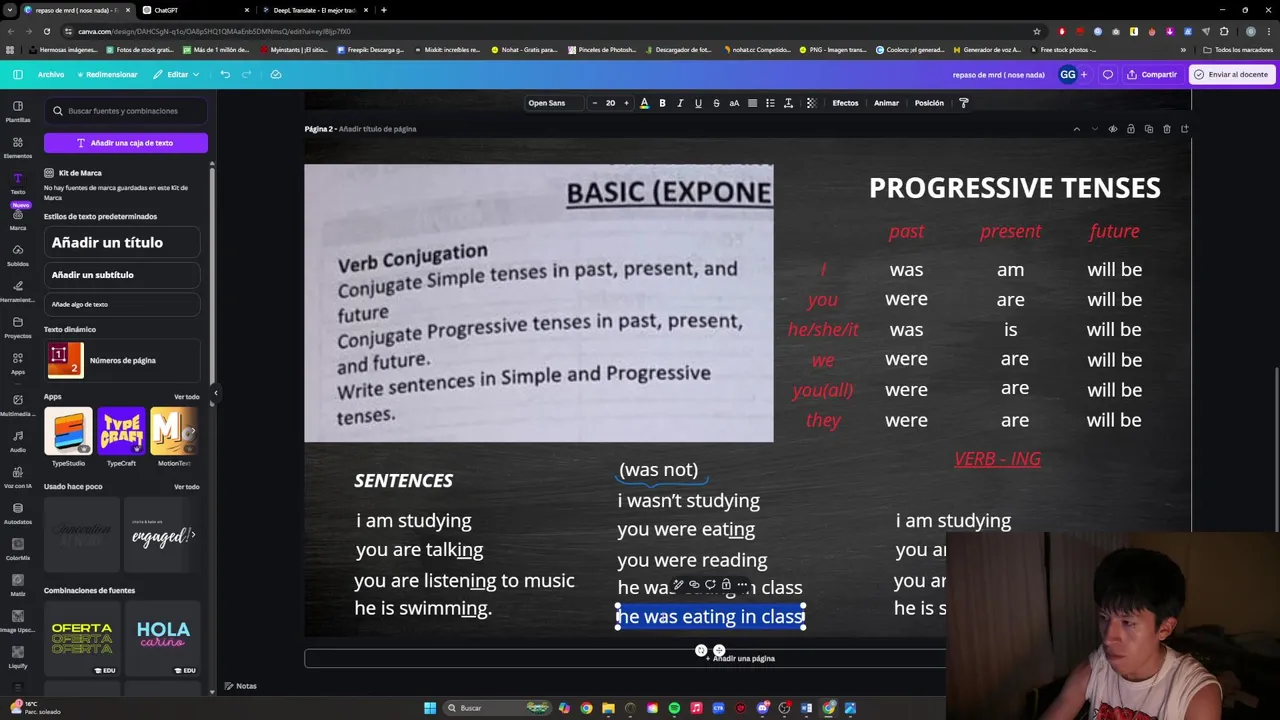Open the Editar dropdown menu
This screenshot has height=720, width=1280.
(176, 74)
